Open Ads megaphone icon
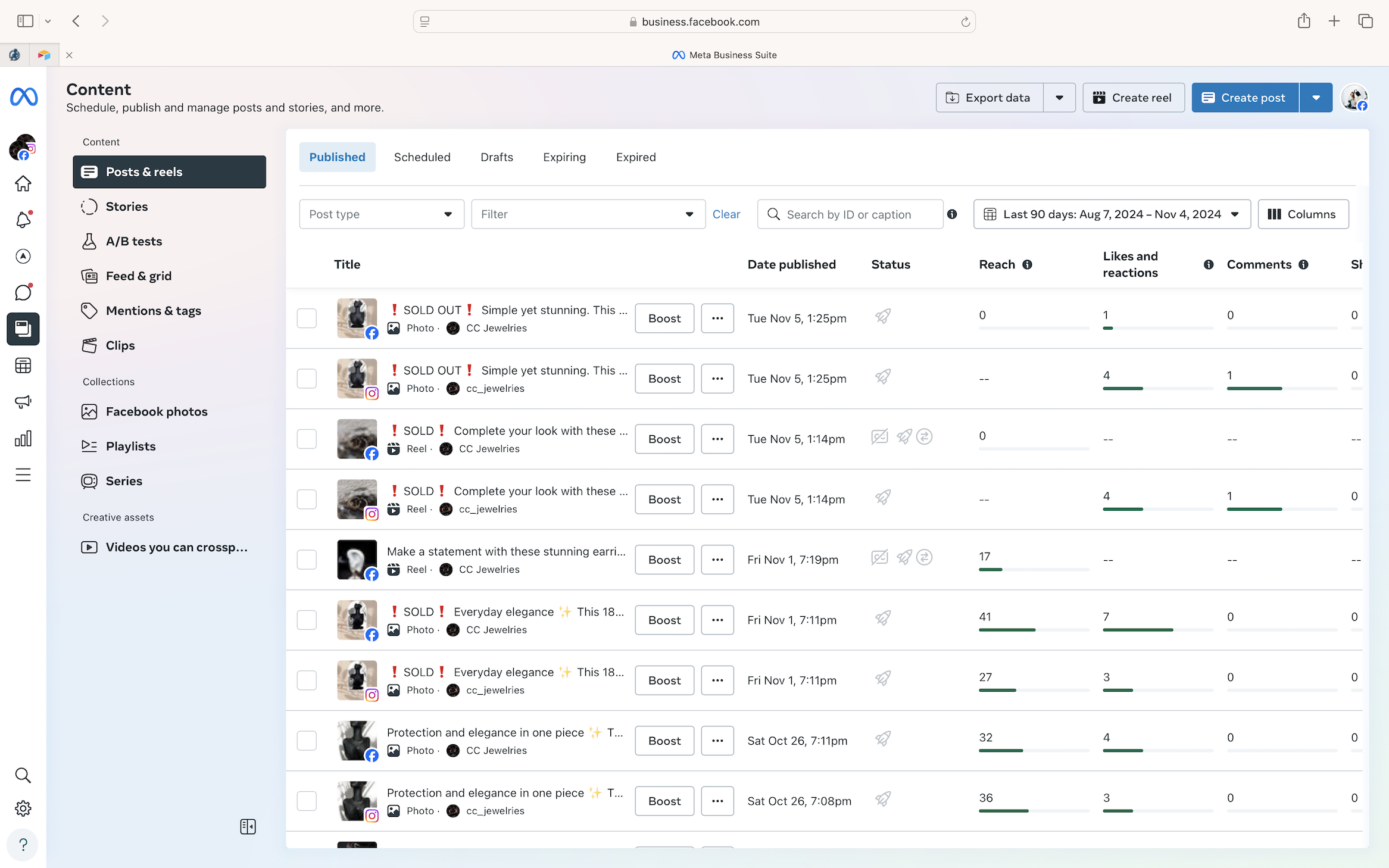The image size is (1389, 868). click(23, 402)
